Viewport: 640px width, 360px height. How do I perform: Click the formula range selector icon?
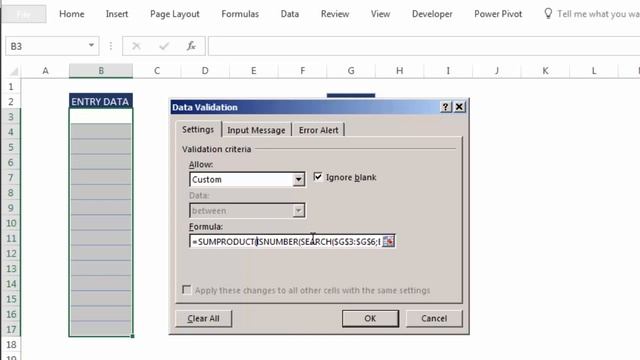[388, 241]
